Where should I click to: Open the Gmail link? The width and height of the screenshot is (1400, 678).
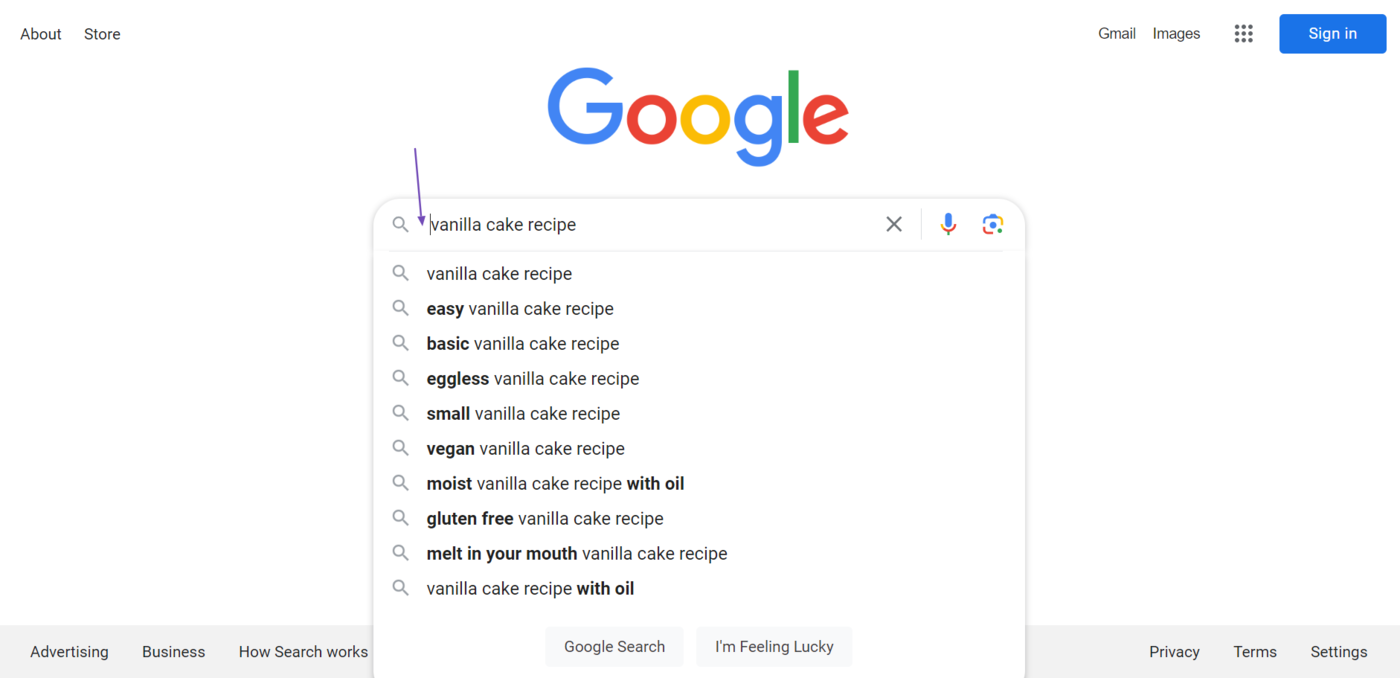pos(1116,33)
